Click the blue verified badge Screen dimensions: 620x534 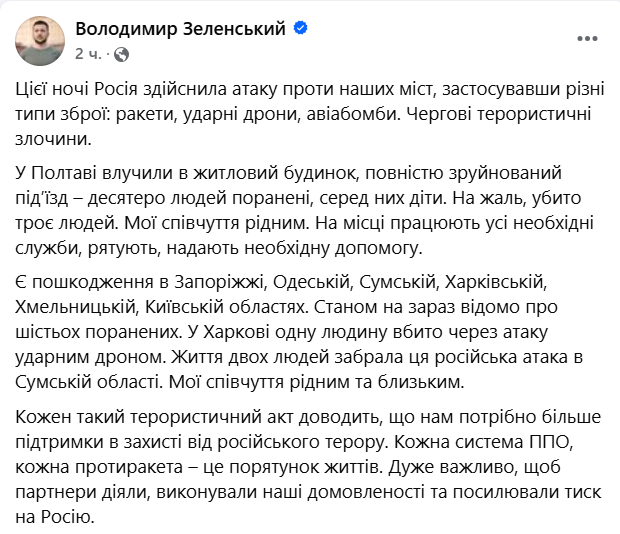click(x=300, y=28)
